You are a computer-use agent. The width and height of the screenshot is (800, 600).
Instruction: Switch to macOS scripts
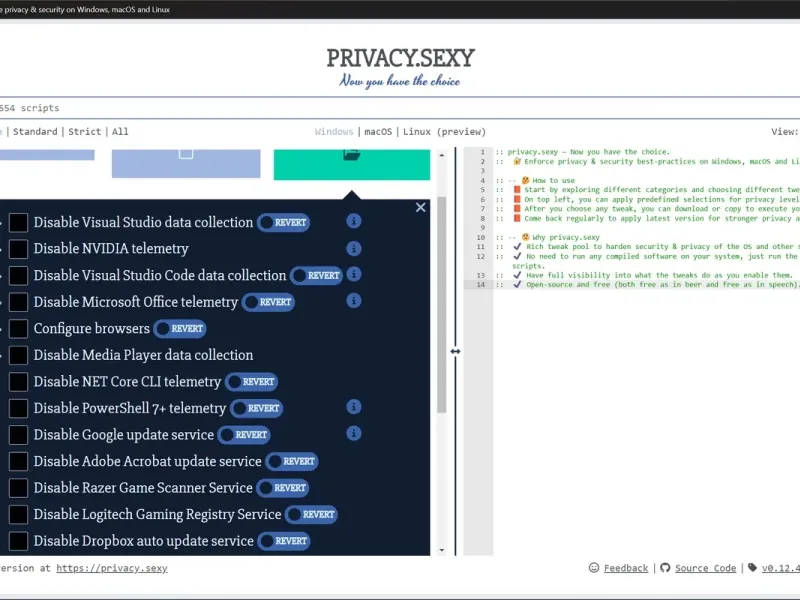pyautogui.click(x=378, y=132)
